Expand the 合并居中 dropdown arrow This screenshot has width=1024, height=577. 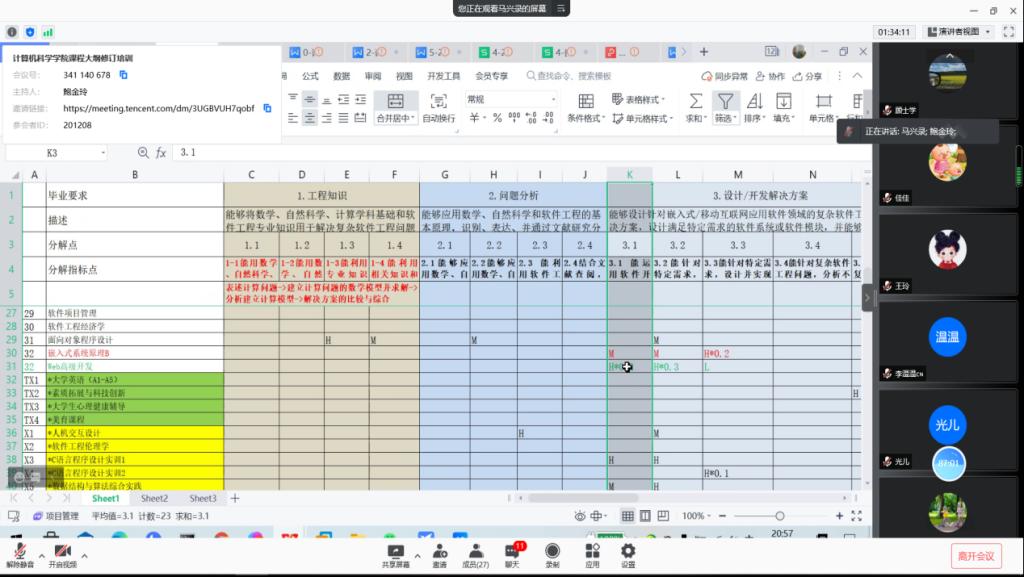(x=413, y=118)
